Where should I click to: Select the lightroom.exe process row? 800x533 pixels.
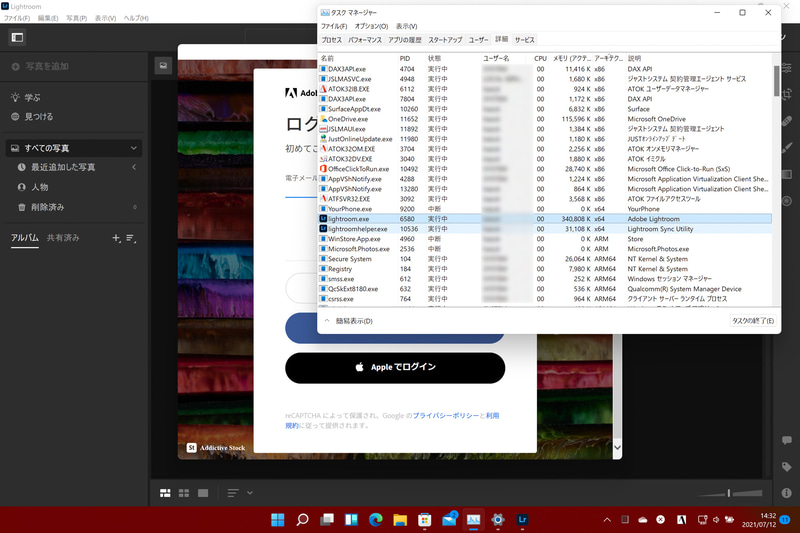coord(545,219)
